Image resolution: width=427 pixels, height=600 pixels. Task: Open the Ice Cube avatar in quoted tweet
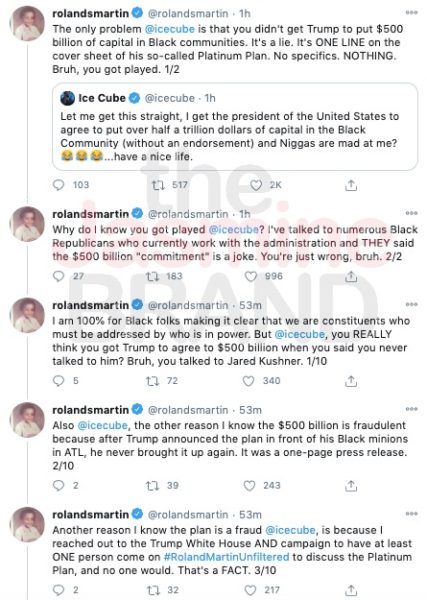click(x=67, y=98)
